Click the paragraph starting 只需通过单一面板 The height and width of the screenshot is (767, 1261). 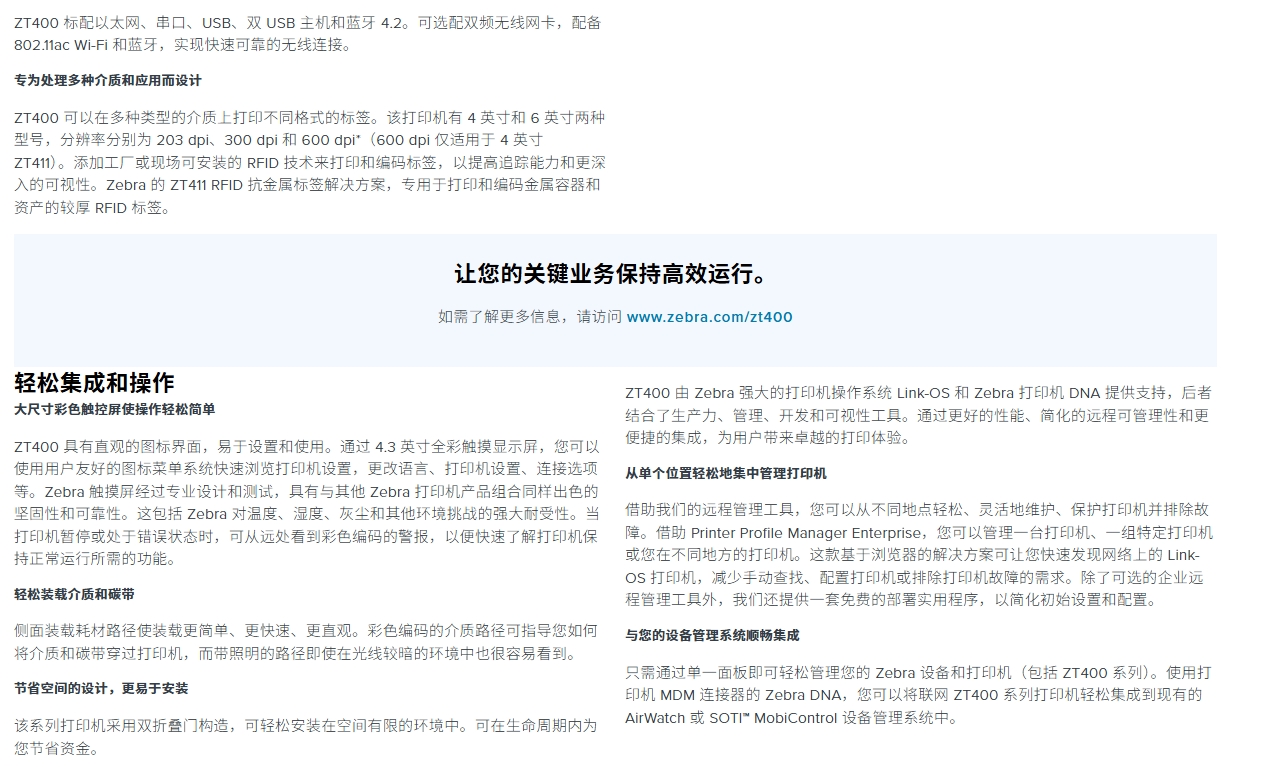[x=918, y=695]
